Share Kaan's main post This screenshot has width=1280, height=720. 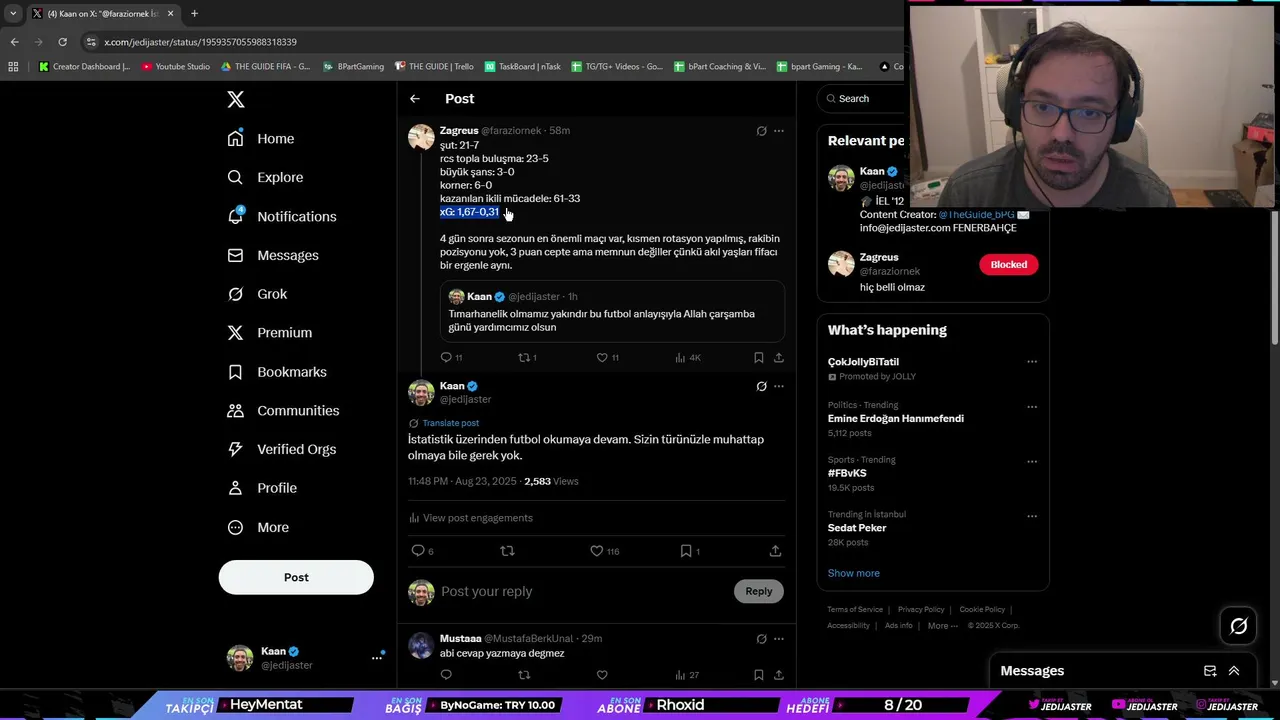point(775,551)
